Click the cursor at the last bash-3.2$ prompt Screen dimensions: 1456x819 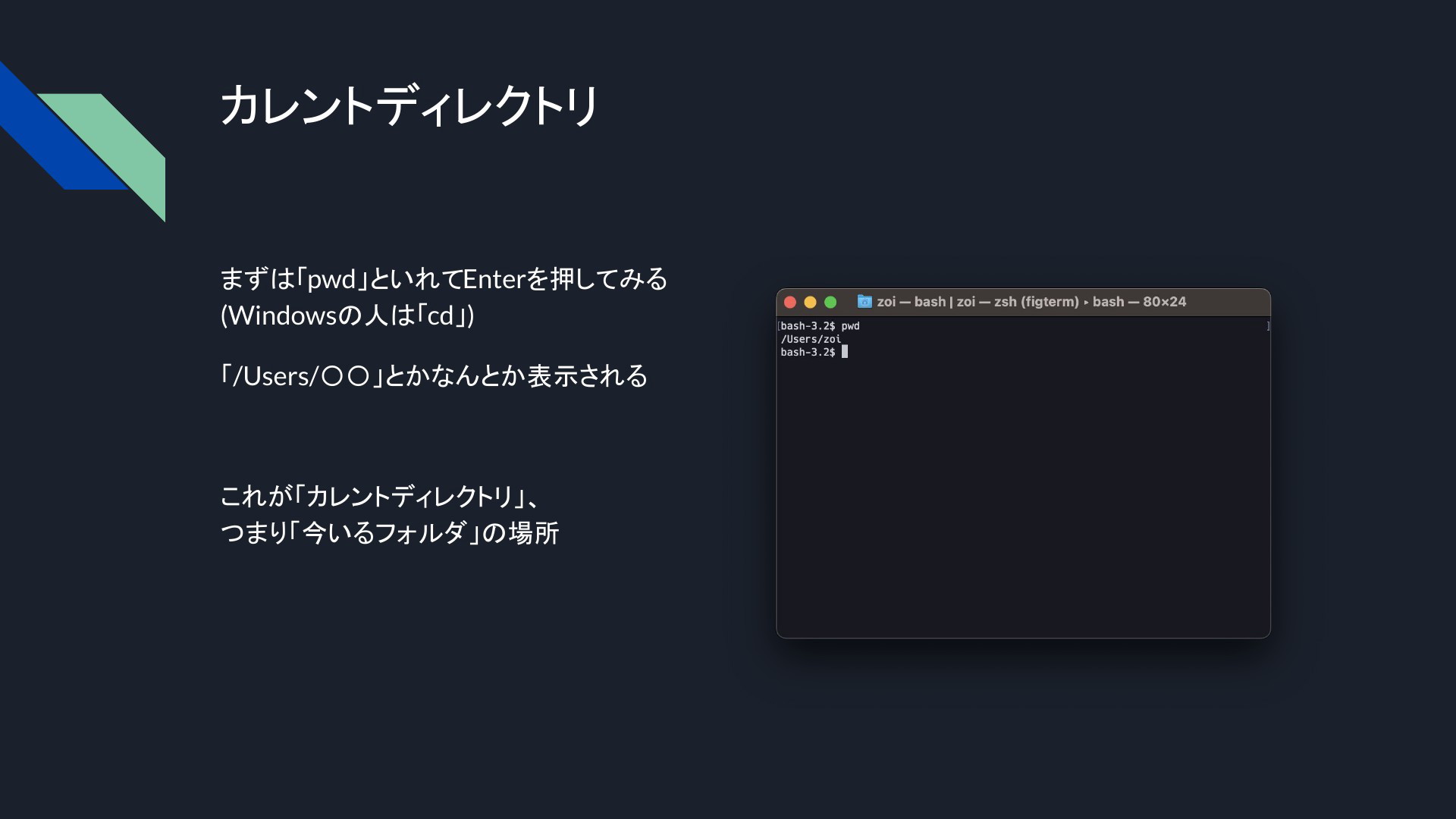click(x=845, y=352)
